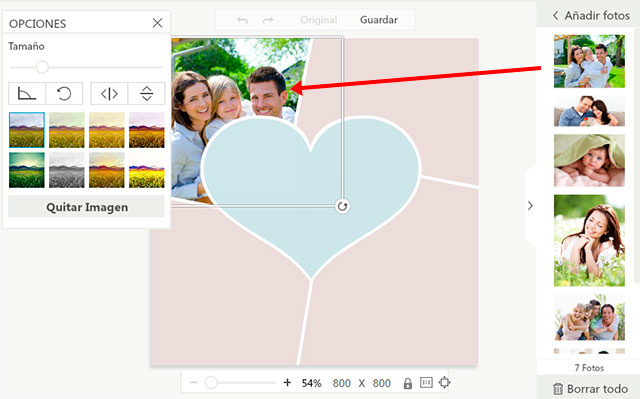The image size is (640, 399).
Task: Select the piggyback family photo thumbnail
Action: click(x=589, y=317)
